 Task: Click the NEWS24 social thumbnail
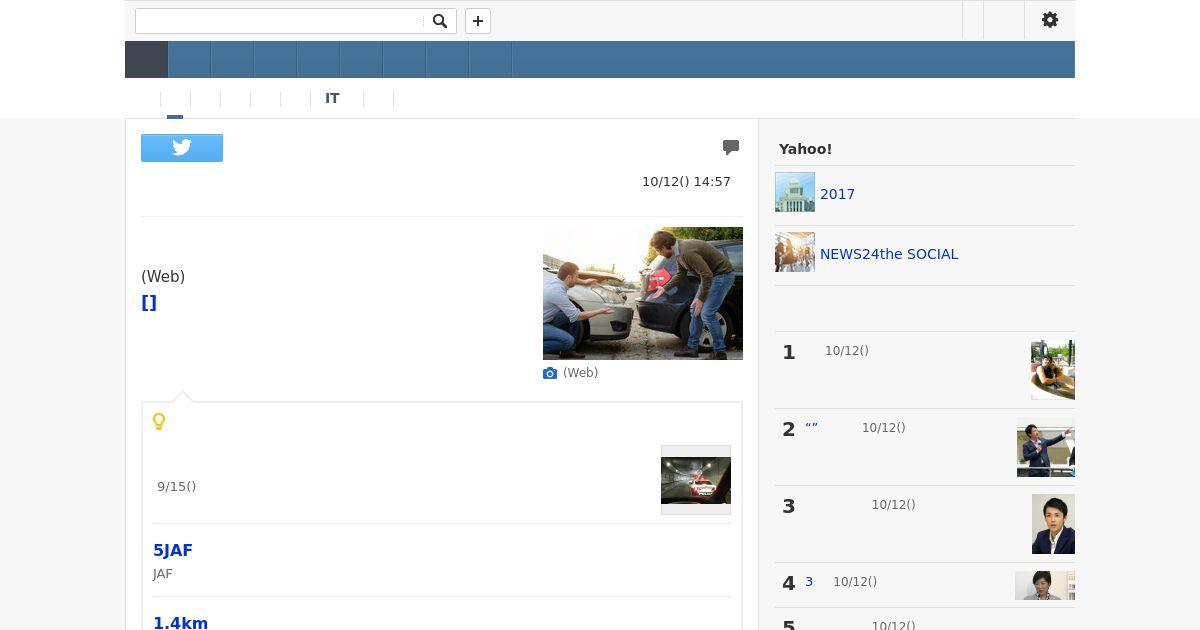(795, 252)
